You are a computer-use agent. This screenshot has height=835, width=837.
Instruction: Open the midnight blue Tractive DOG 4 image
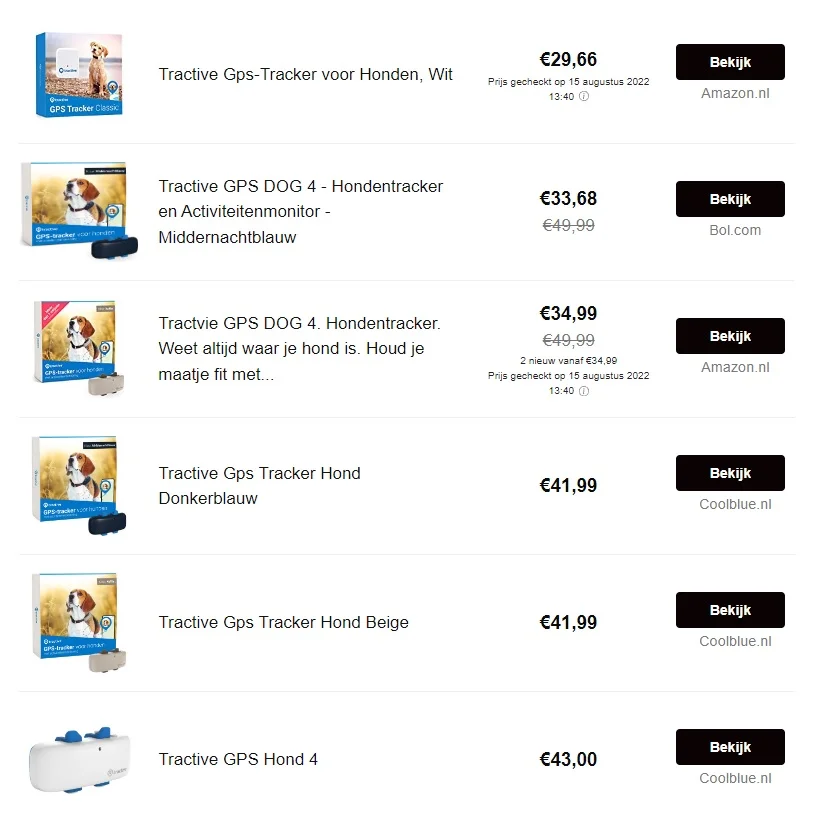(x=79, y=211)
